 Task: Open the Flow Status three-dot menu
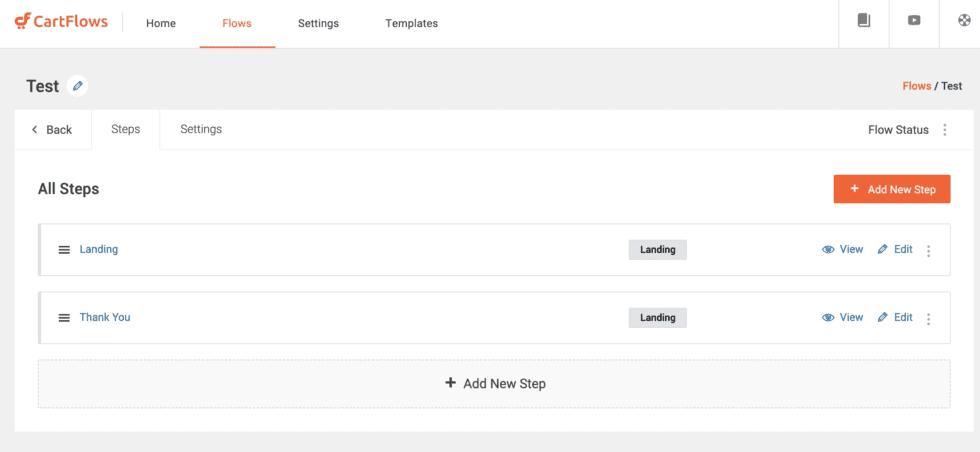(x=944, y=130)
